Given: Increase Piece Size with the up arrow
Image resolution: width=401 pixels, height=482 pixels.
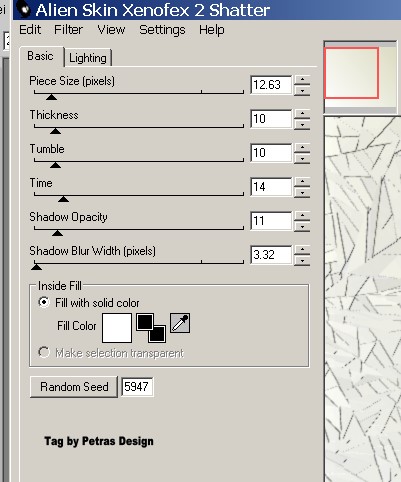Looking at the screenshot, I should pyautogui.click(x=302, y=79).
